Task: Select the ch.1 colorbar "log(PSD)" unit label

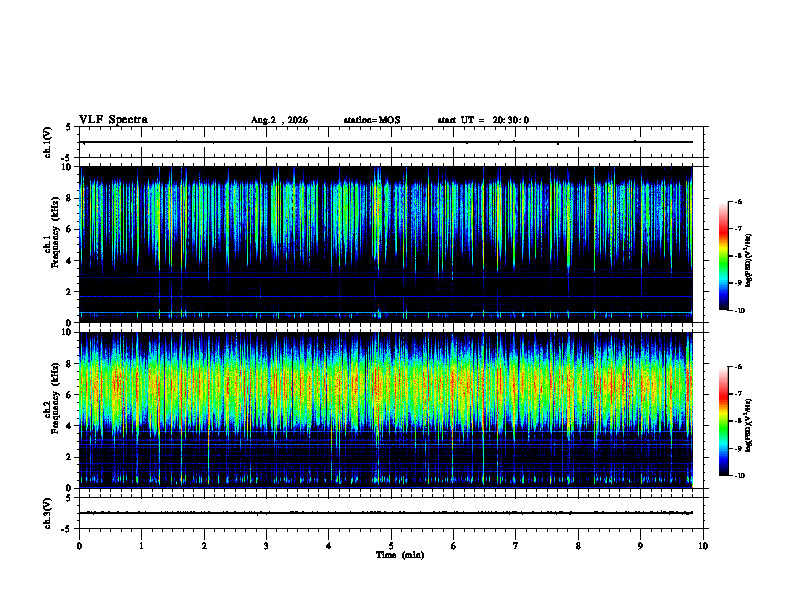Action: click(x=749, y=260)
